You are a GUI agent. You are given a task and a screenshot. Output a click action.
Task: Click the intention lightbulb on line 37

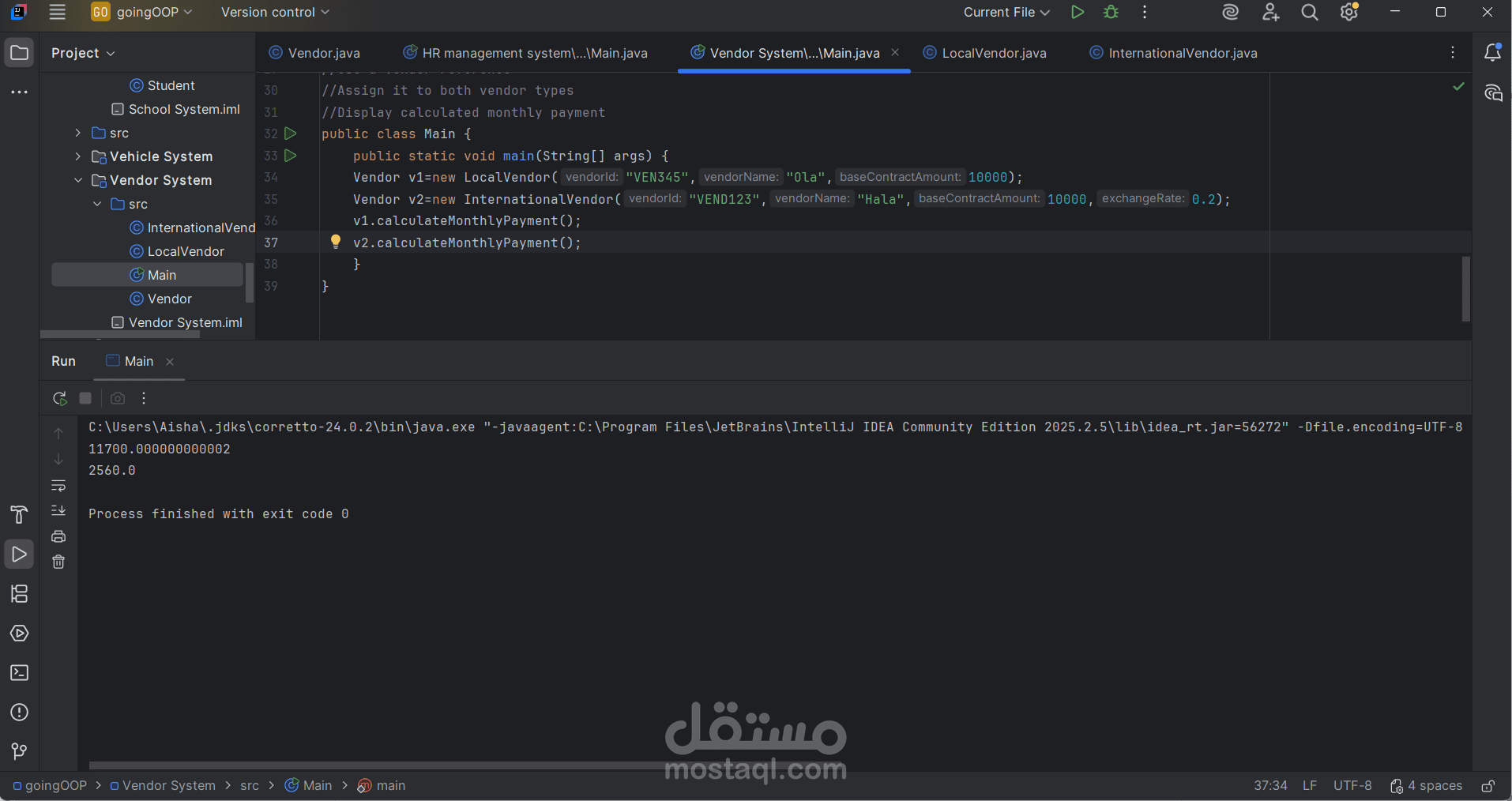(336, 242)
